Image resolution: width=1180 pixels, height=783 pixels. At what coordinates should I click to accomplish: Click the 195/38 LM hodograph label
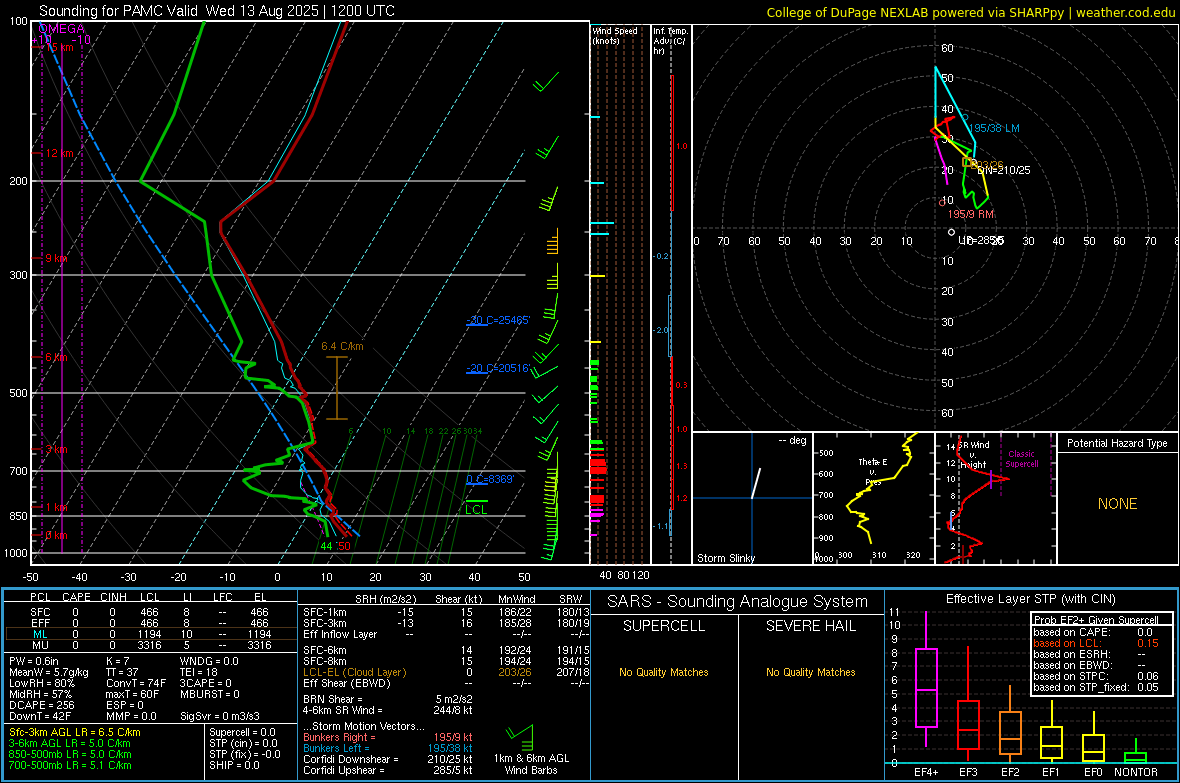[x=993, y=129]
